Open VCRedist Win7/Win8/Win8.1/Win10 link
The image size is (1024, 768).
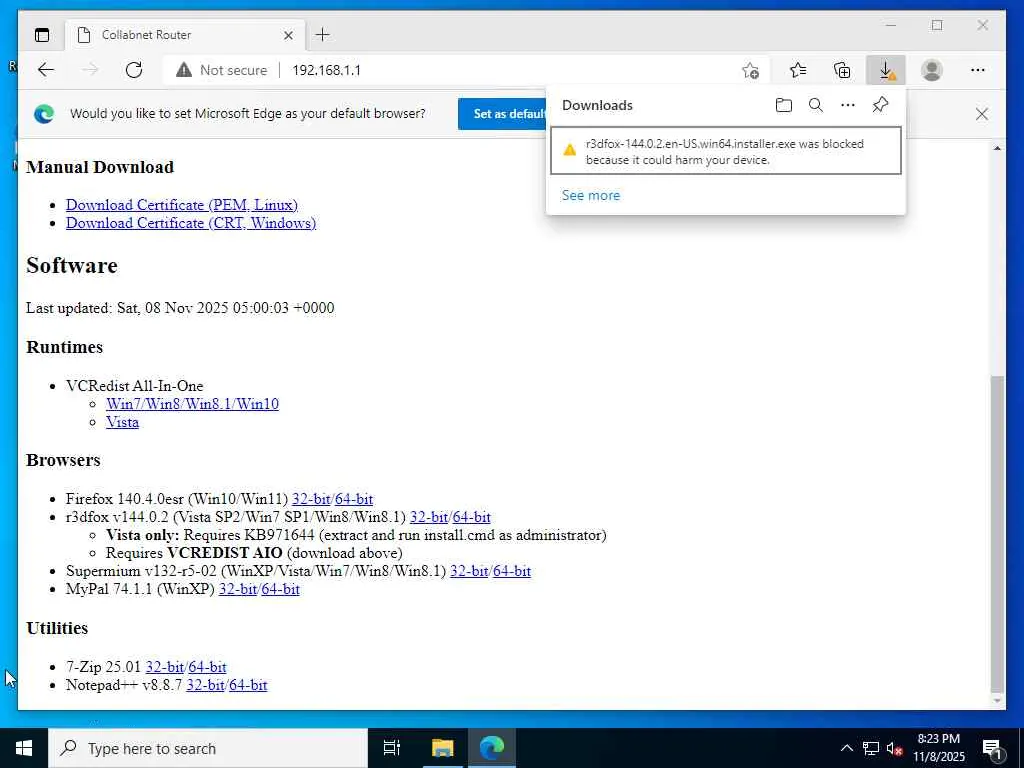(192, 404)
